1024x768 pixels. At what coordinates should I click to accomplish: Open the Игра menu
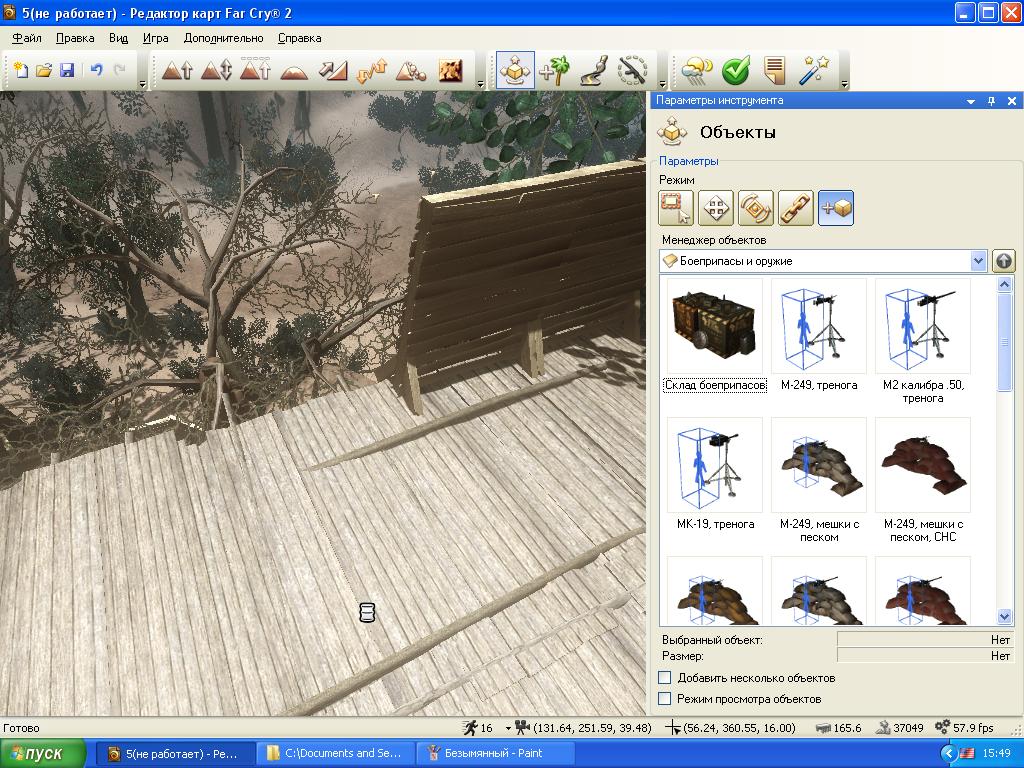point(155,38)
